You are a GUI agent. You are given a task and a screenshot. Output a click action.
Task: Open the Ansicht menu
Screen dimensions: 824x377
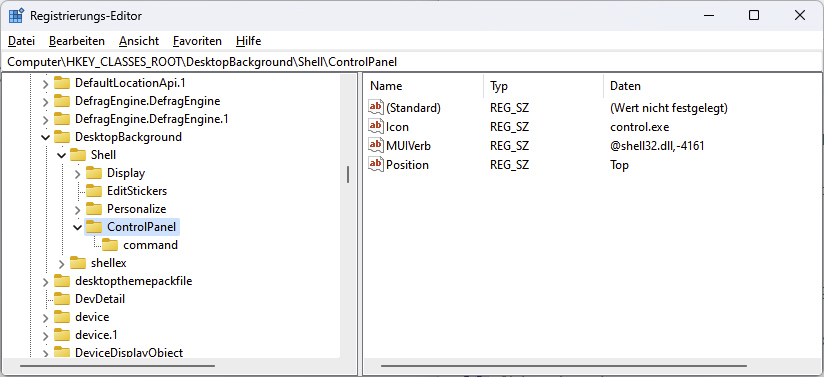click(139, 41)
